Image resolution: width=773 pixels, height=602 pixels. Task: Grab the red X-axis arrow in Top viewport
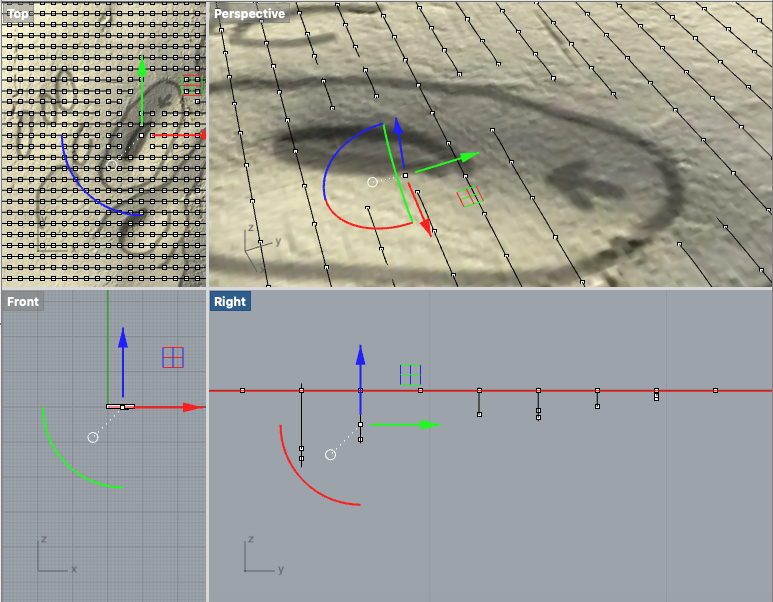[178, 135]
